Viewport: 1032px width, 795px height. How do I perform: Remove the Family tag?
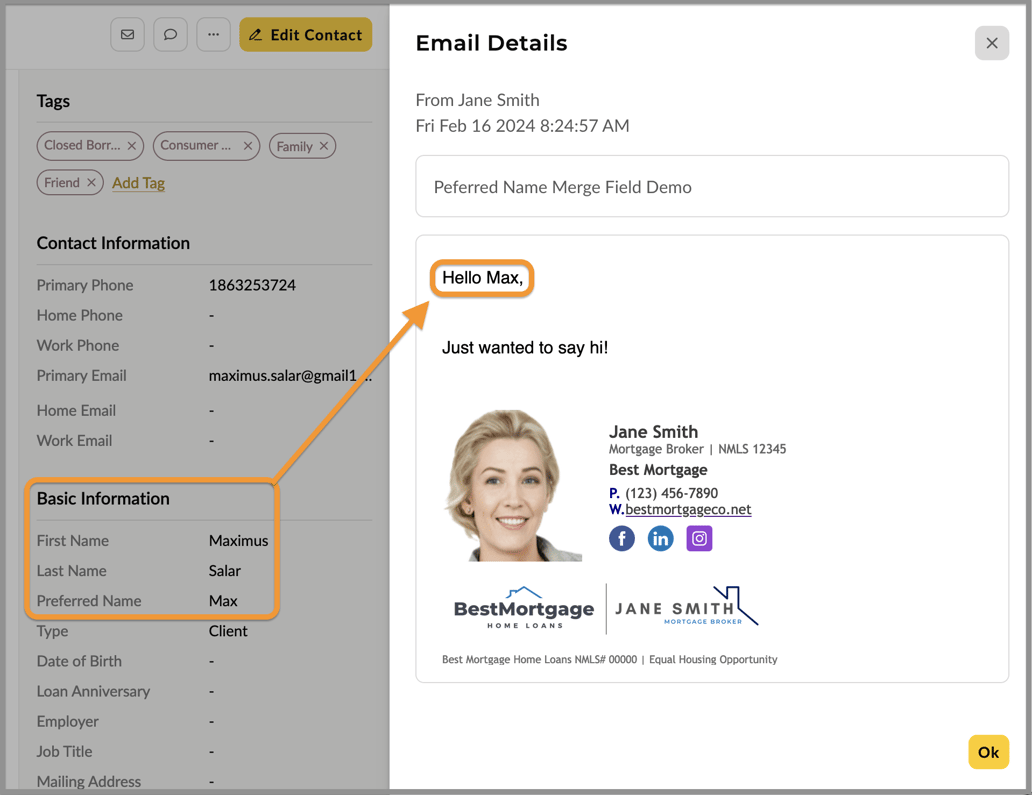[324, 147]
